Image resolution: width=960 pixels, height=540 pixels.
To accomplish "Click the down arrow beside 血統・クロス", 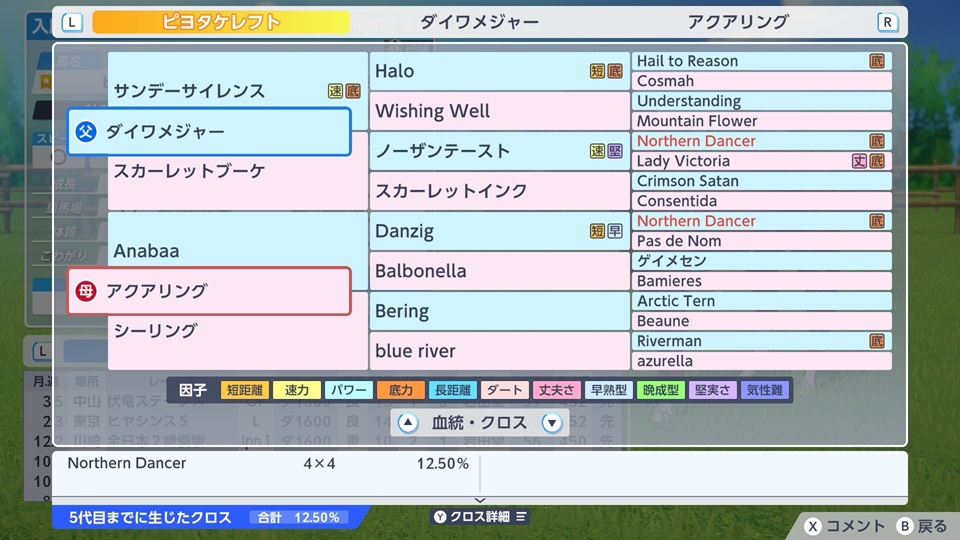I will pos(552,422).
